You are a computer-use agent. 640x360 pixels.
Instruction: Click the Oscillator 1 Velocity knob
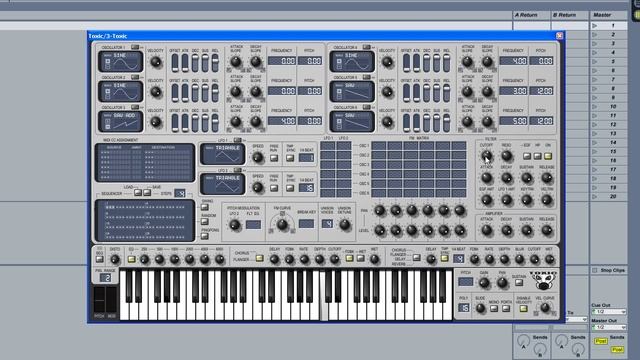[x=156, y=62]
